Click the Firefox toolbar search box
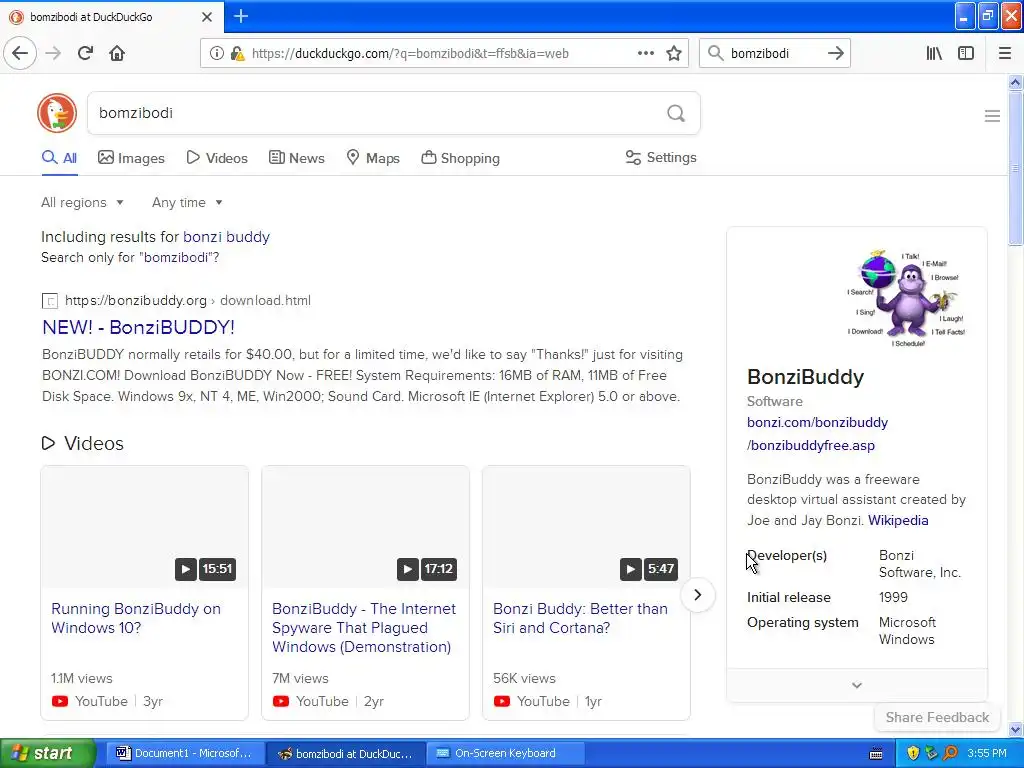Image resolution: width=1024 pixels, height=768 pixels. [774, 53]
